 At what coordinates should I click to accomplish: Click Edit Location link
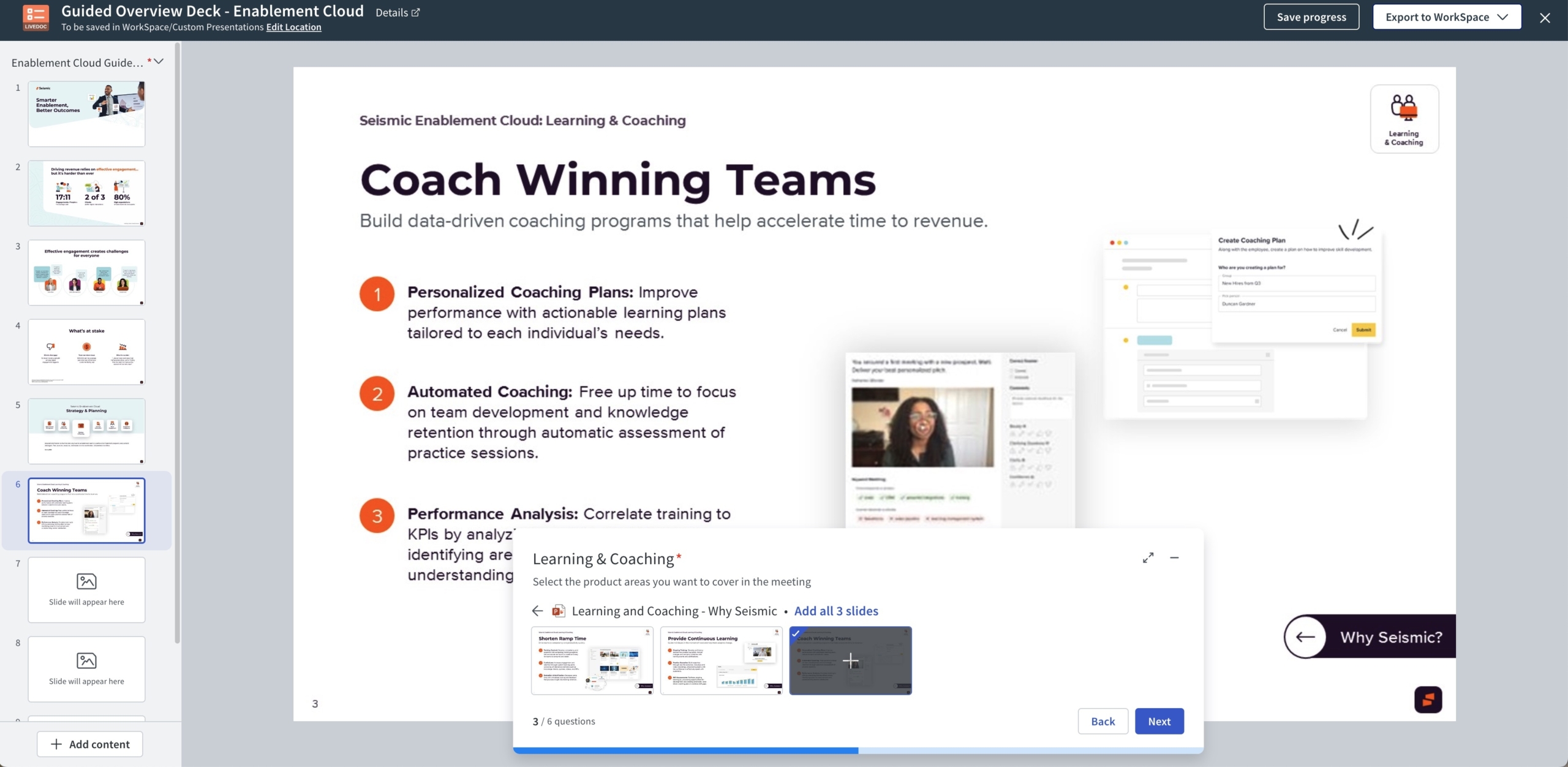click(x=293, y=27)
